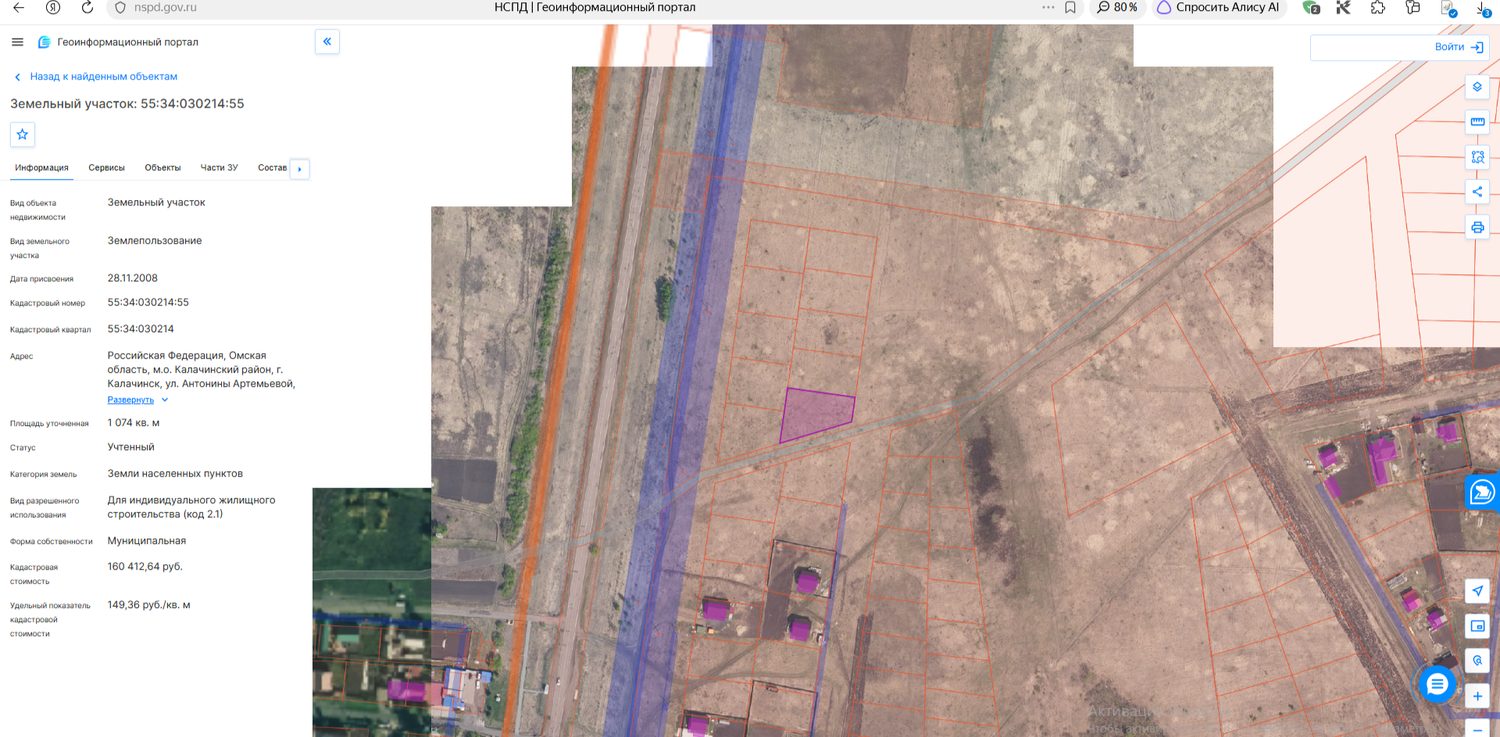Open the chat support bubble
Screen dimensions: 1500x737
pos(1437,684)
